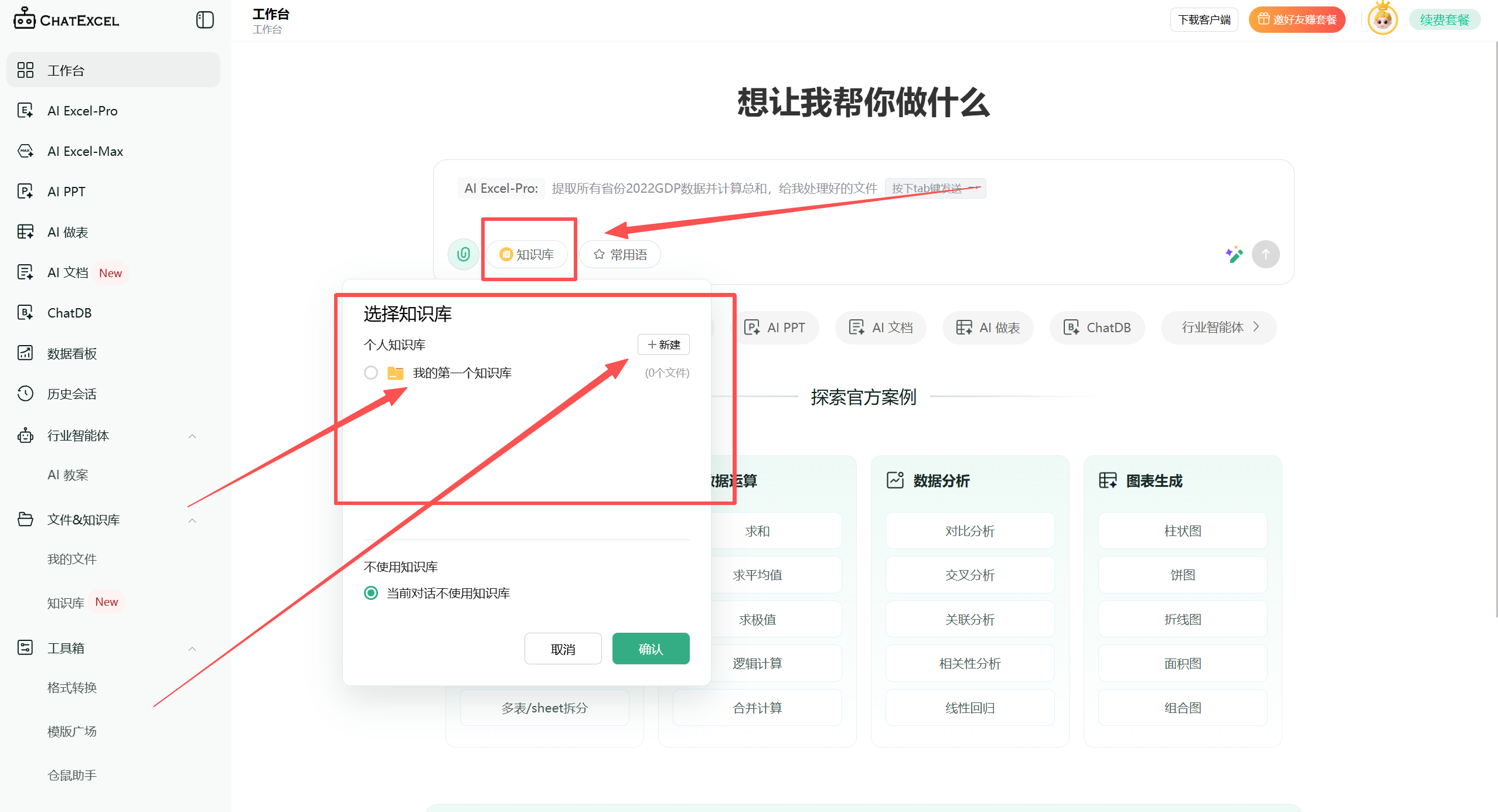This screenshot has height=812, width=1498.
Task: Click the 历史会话 clock icon
Action: tap(25, 393)
